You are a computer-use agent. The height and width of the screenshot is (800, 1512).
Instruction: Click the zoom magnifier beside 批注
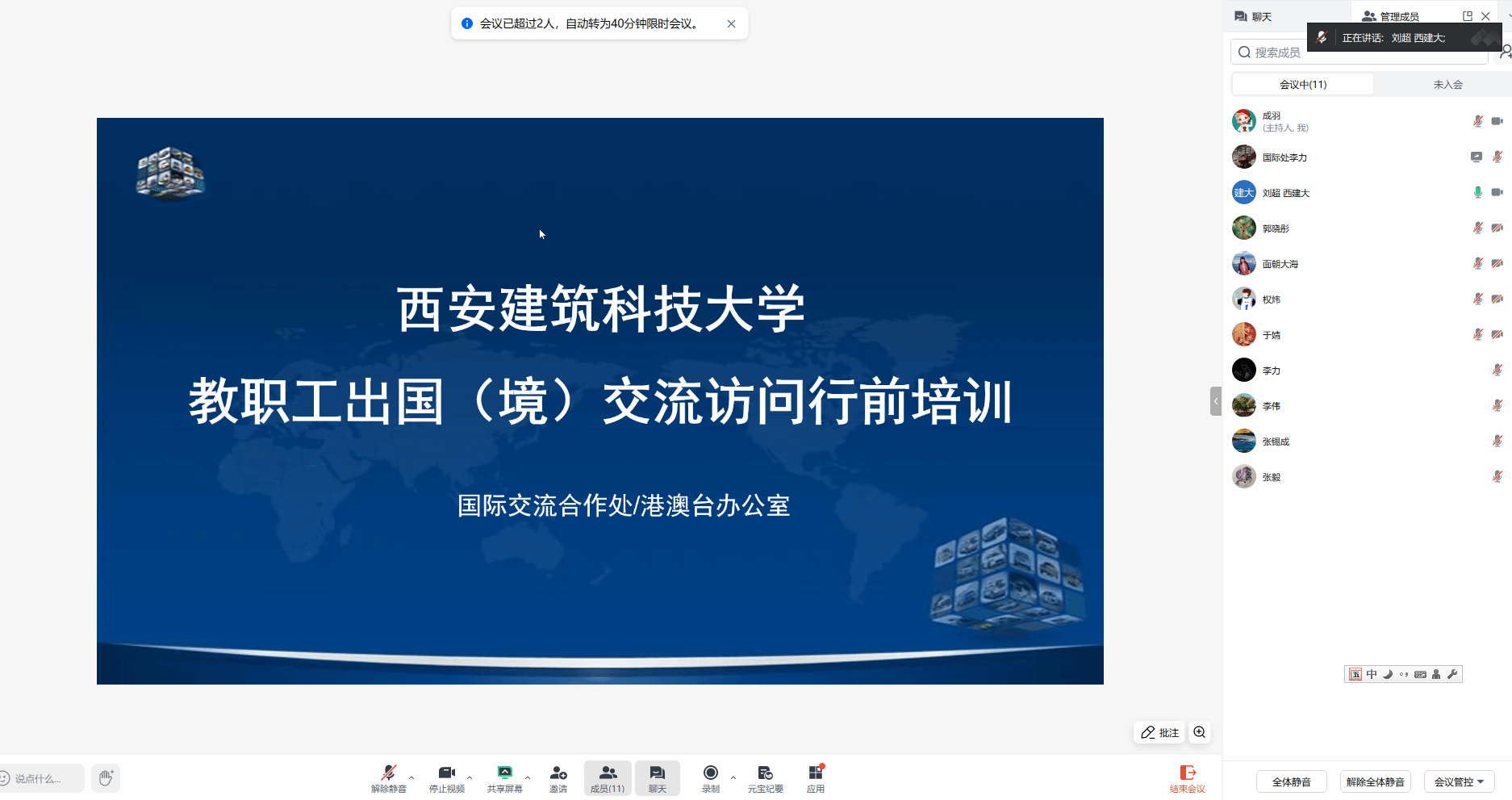pos(1200,732)
